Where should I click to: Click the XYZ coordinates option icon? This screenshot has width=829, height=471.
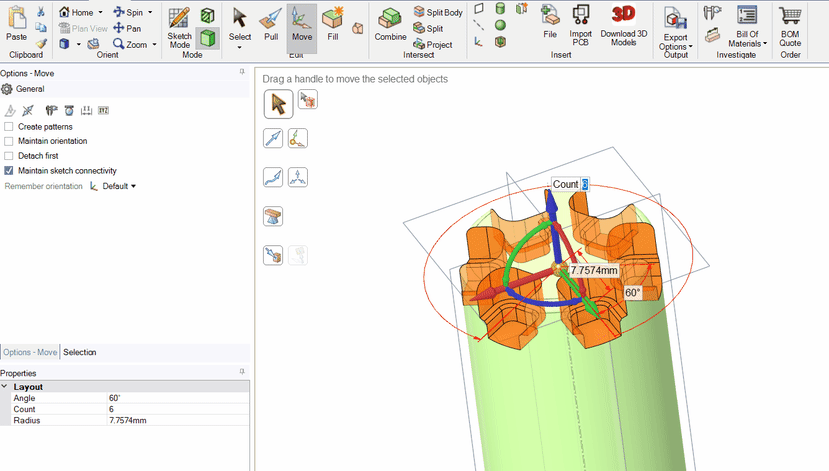pyautogui.click(x=104, y=110)
